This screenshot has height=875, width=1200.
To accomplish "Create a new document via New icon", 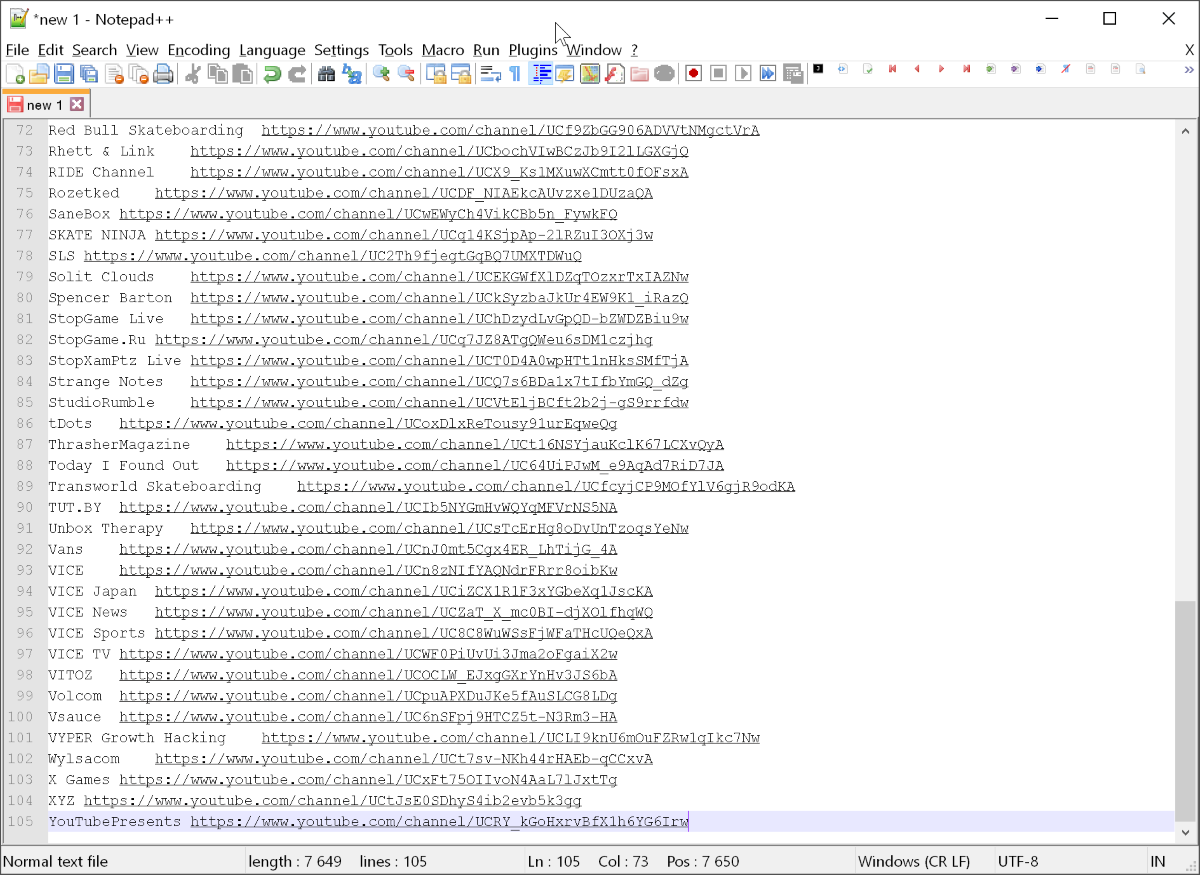I will 16,73.
